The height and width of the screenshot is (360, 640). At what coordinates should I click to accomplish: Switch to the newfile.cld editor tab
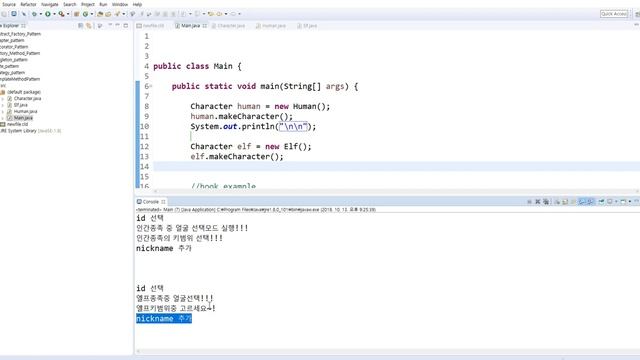[x=151, y=26]
